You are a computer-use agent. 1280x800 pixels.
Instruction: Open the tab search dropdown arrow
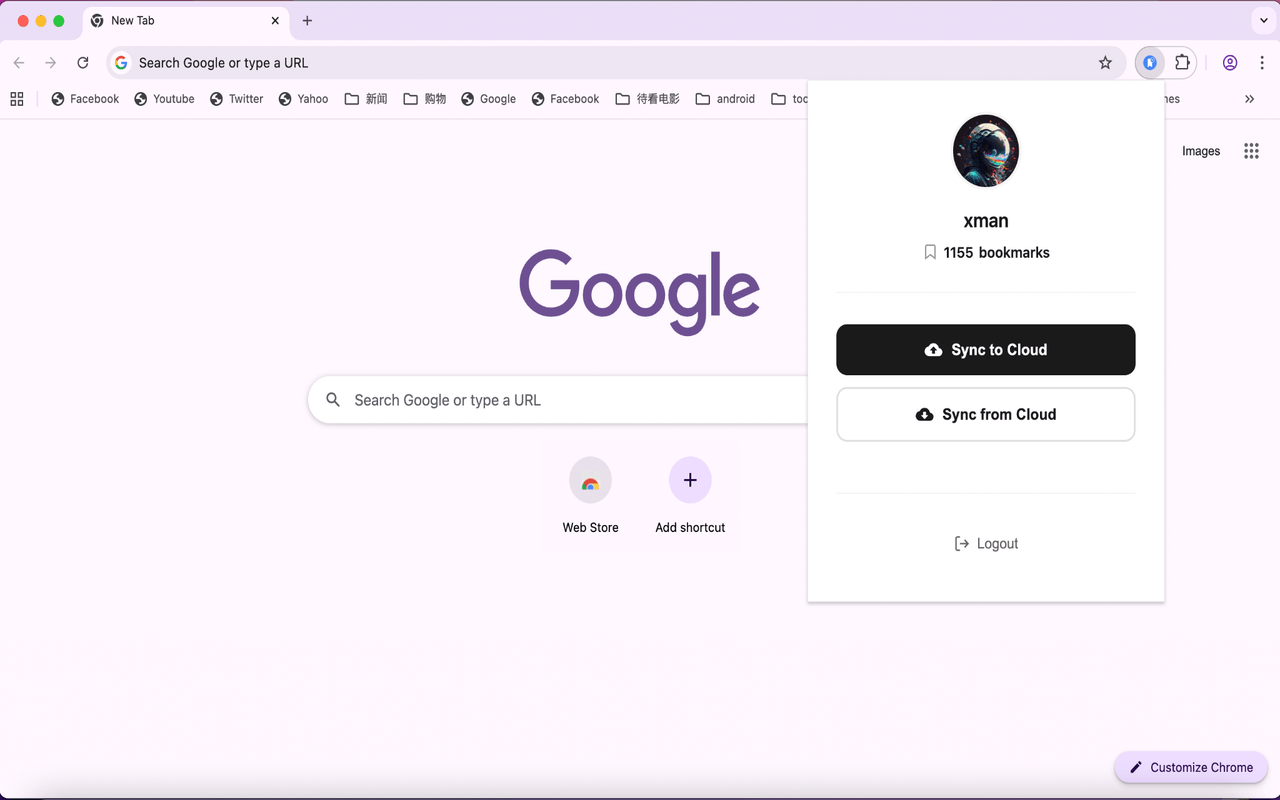coord(1264,21)
